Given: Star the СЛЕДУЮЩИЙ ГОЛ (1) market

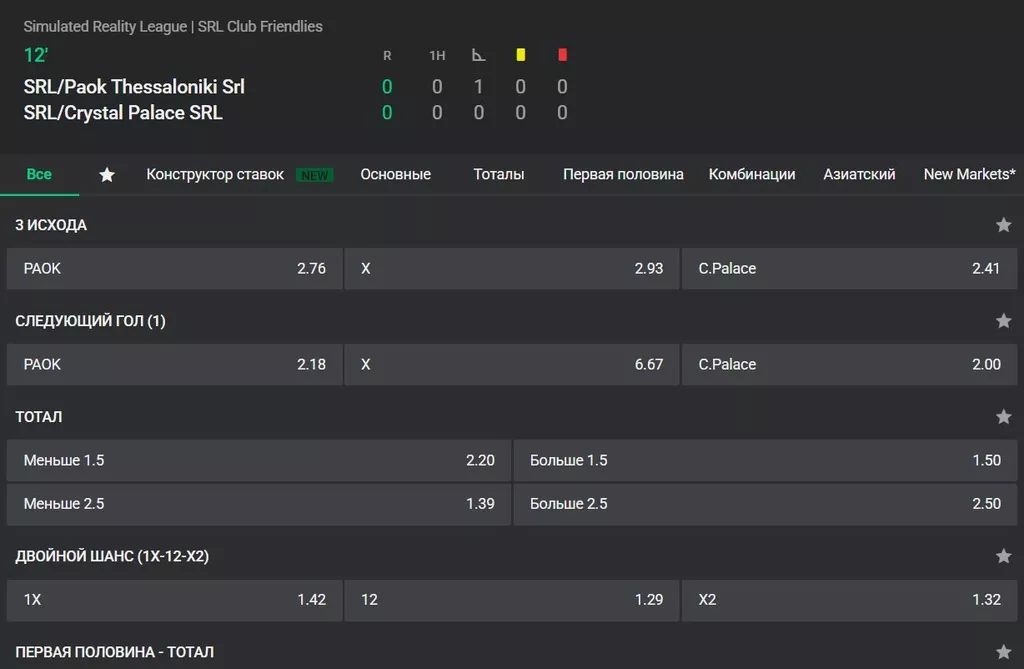Looking at the screenshot, I should click(x=1003, y=321).
